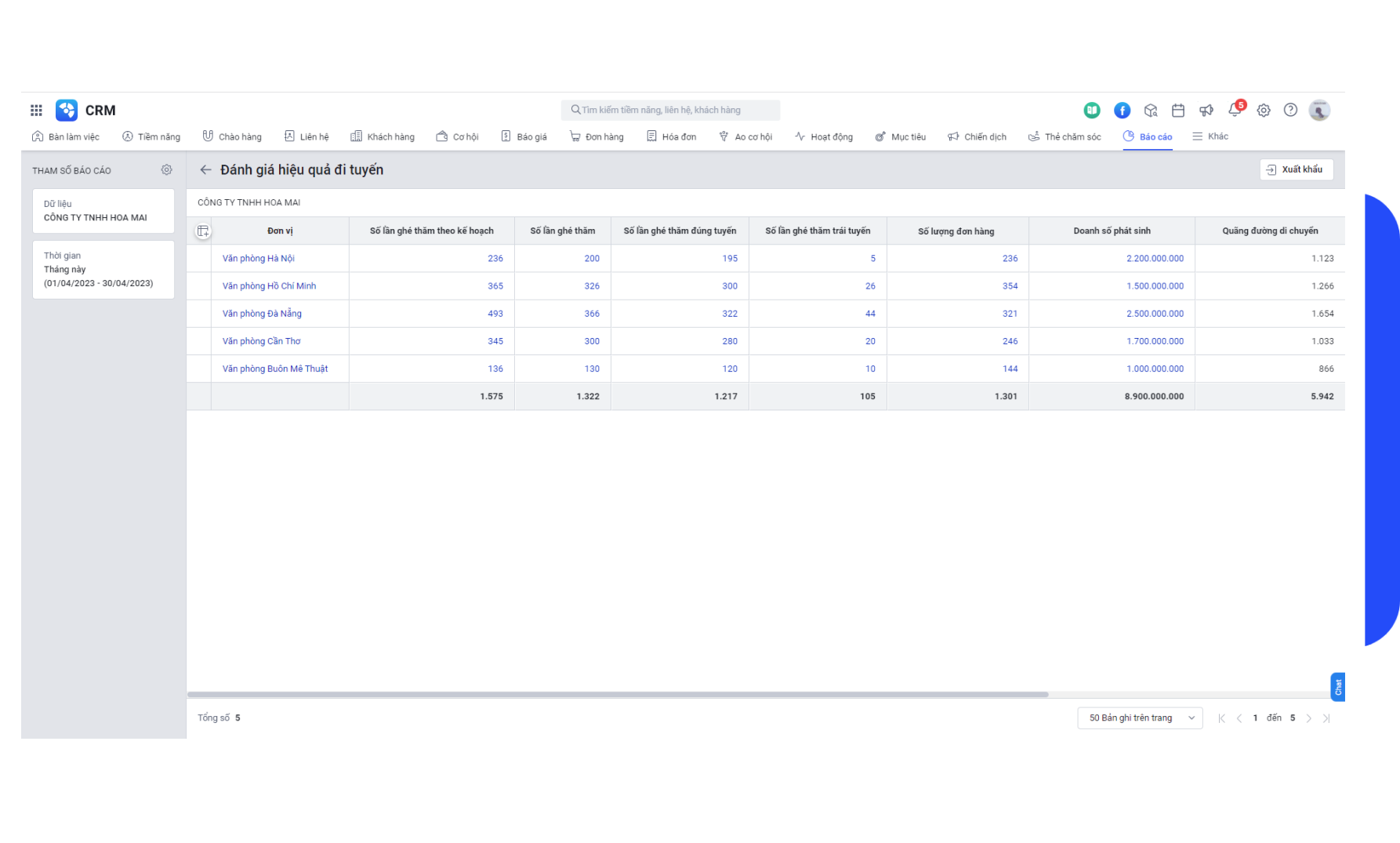Open the Facebook icon in header
1400x843 pixels.
1122,111
